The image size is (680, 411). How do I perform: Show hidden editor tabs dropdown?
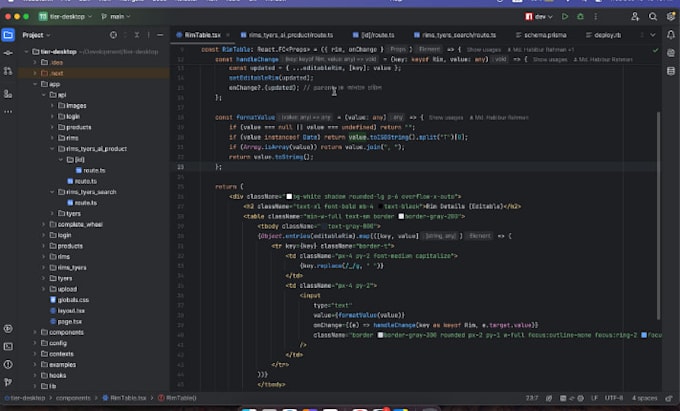653,35
